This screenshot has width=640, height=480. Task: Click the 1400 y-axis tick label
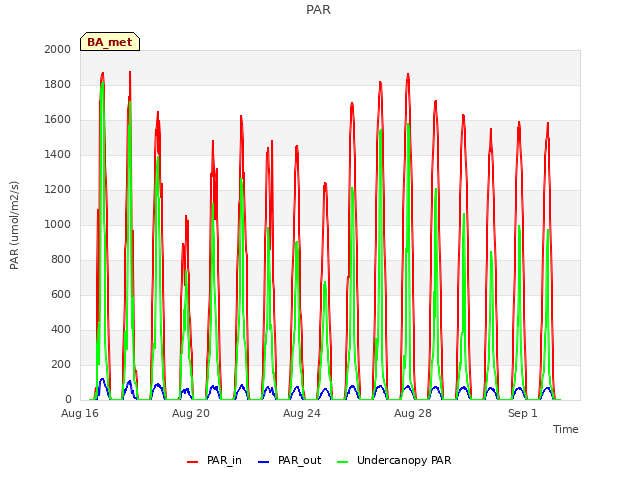click(x=58, y=154)
